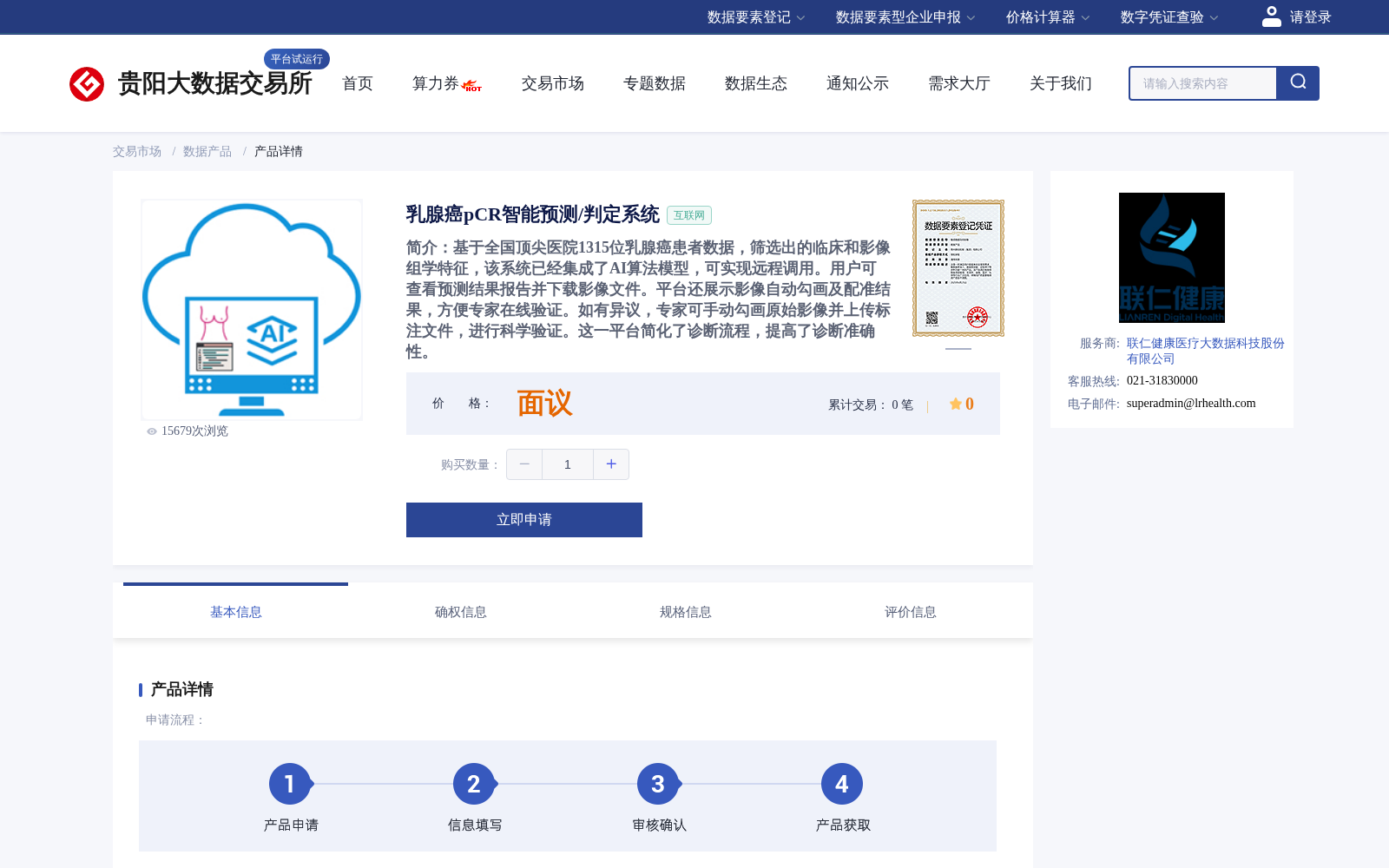Switch to the 确权信息 tab
Viewport: 1389px width, 868px height.
tap(460, 612)
